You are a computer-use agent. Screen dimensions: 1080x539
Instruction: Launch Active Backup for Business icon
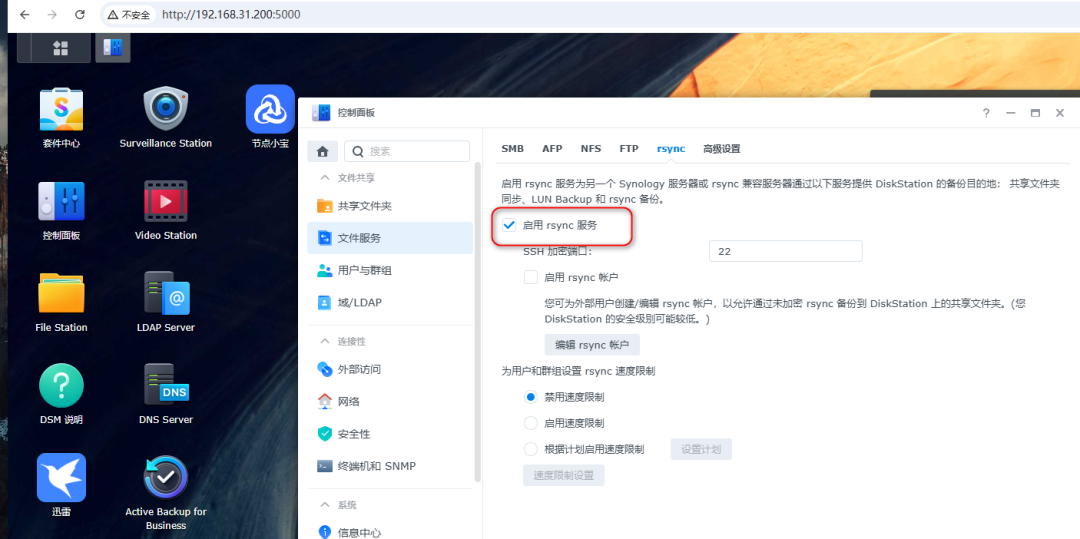[165, 478]
